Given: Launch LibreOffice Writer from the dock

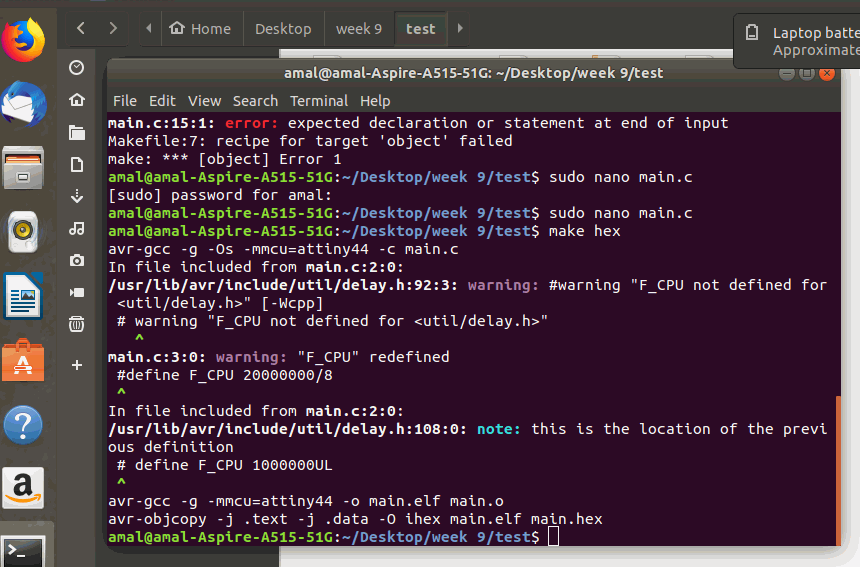Looking at the screenshot, I should coord(23,296).
